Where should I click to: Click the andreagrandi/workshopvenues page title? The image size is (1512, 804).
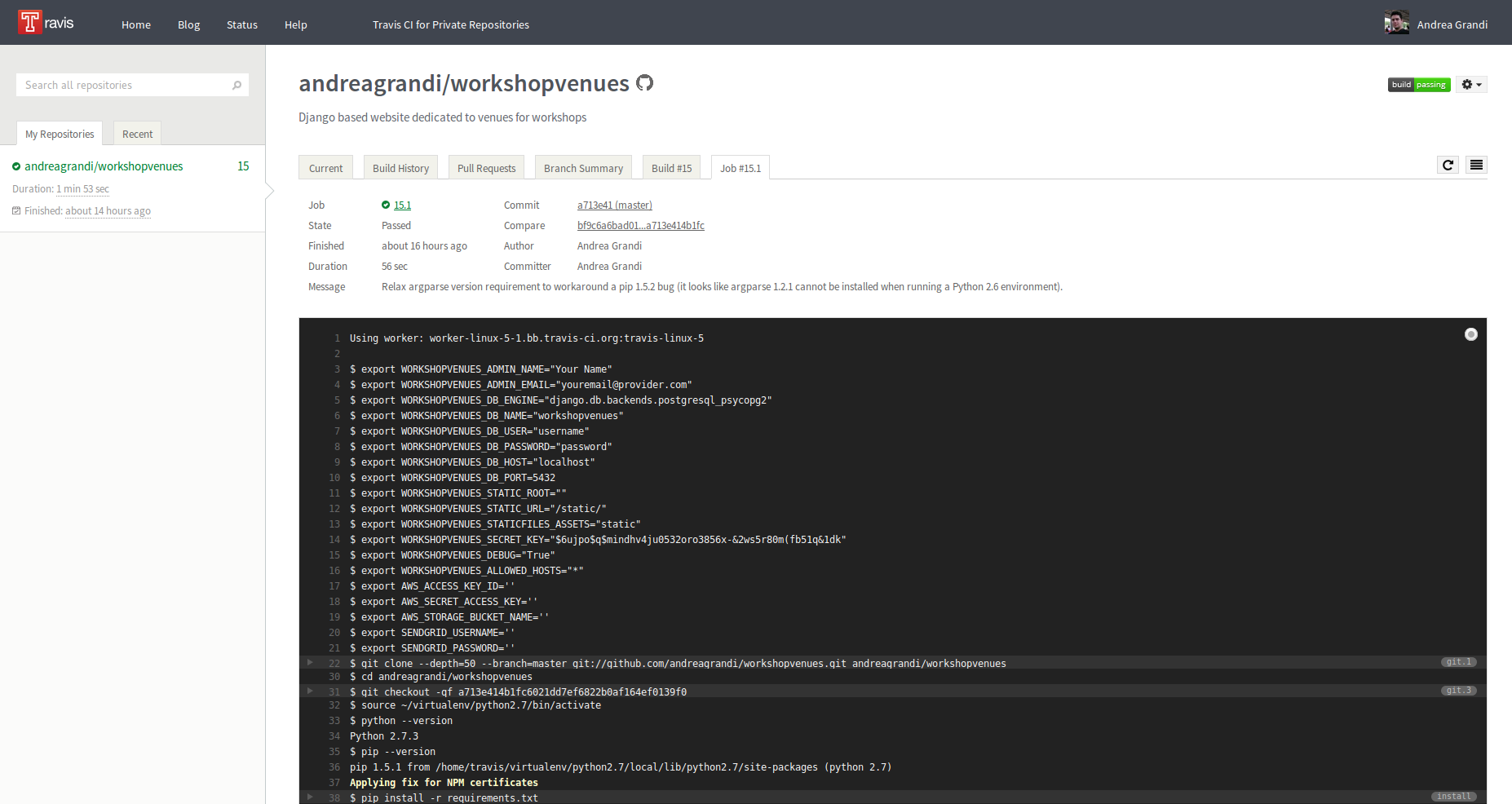tap(464, 83)
